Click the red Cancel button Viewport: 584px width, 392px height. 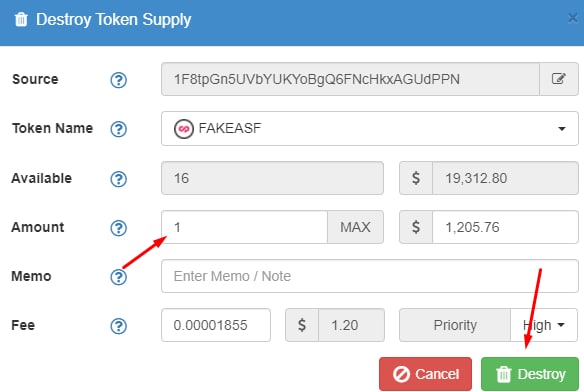pyautogui.click(x=425, y=374)
